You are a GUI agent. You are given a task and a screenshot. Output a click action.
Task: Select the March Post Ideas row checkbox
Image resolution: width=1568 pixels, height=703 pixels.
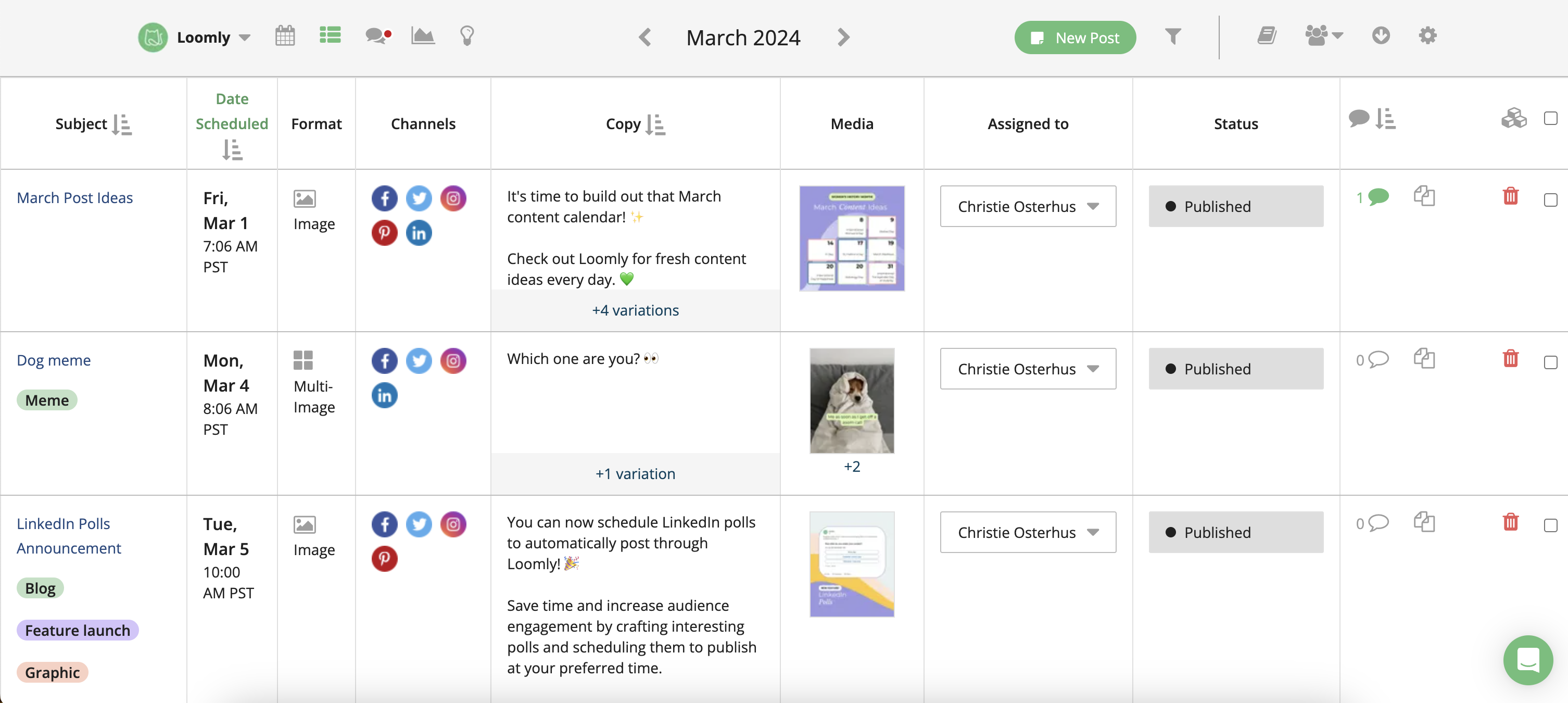point(1550,200)
